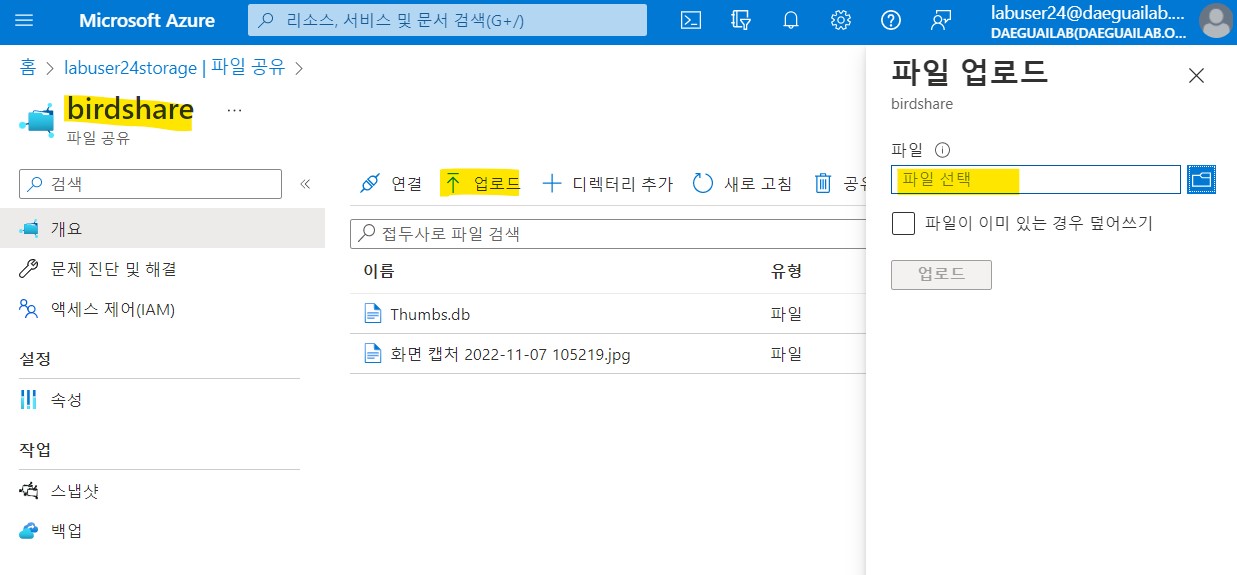Click 파일 type cell of Thumbs.db
The width and height of the screenshot is (1237, 575).
(786, 314)
